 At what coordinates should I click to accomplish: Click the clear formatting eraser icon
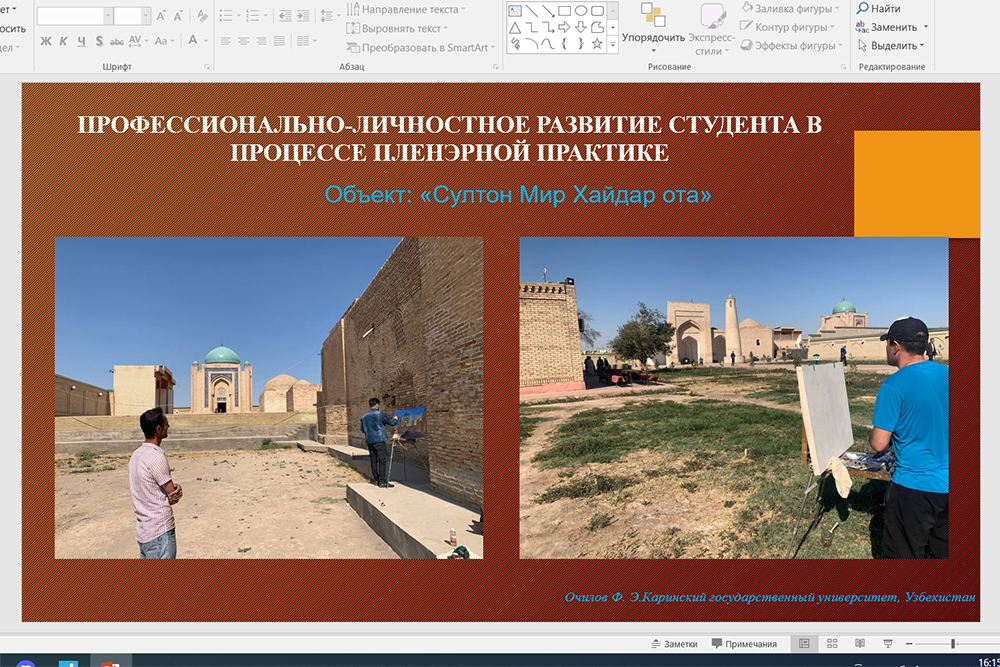pos(202,16)
